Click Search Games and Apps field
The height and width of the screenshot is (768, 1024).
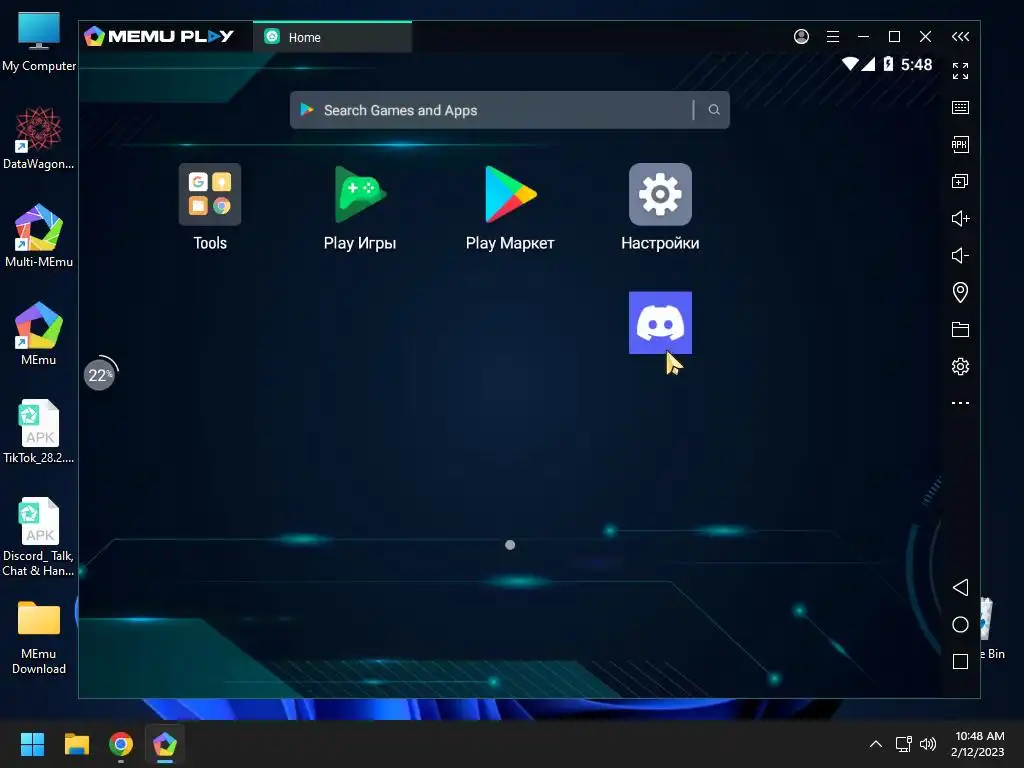(x=509, y=110)
